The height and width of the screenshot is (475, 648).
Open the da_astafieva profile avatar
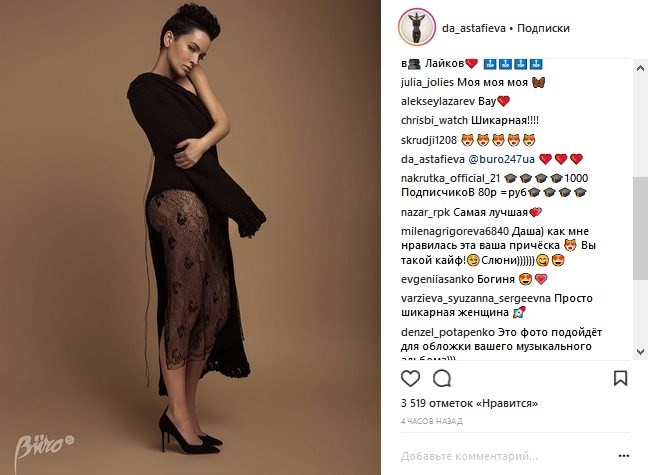click(x=417, y=27)
